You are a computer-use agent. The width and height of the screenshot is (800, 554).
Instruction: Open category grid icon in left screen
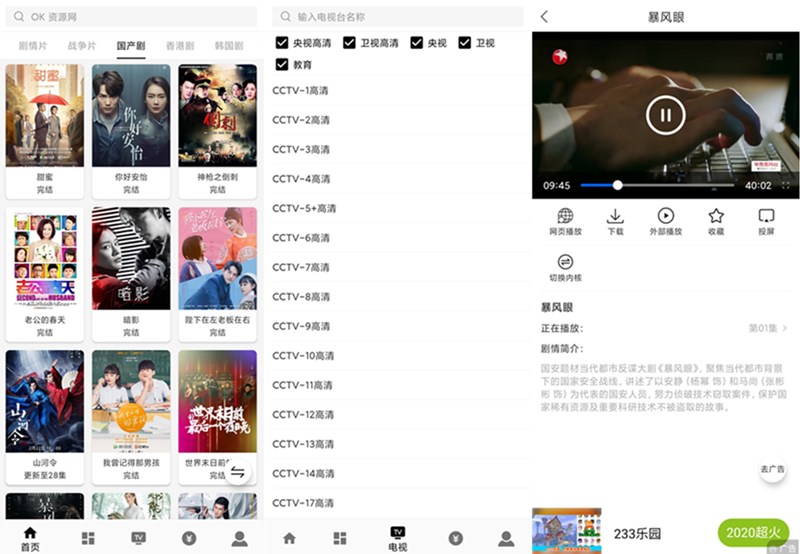point(88,538)
